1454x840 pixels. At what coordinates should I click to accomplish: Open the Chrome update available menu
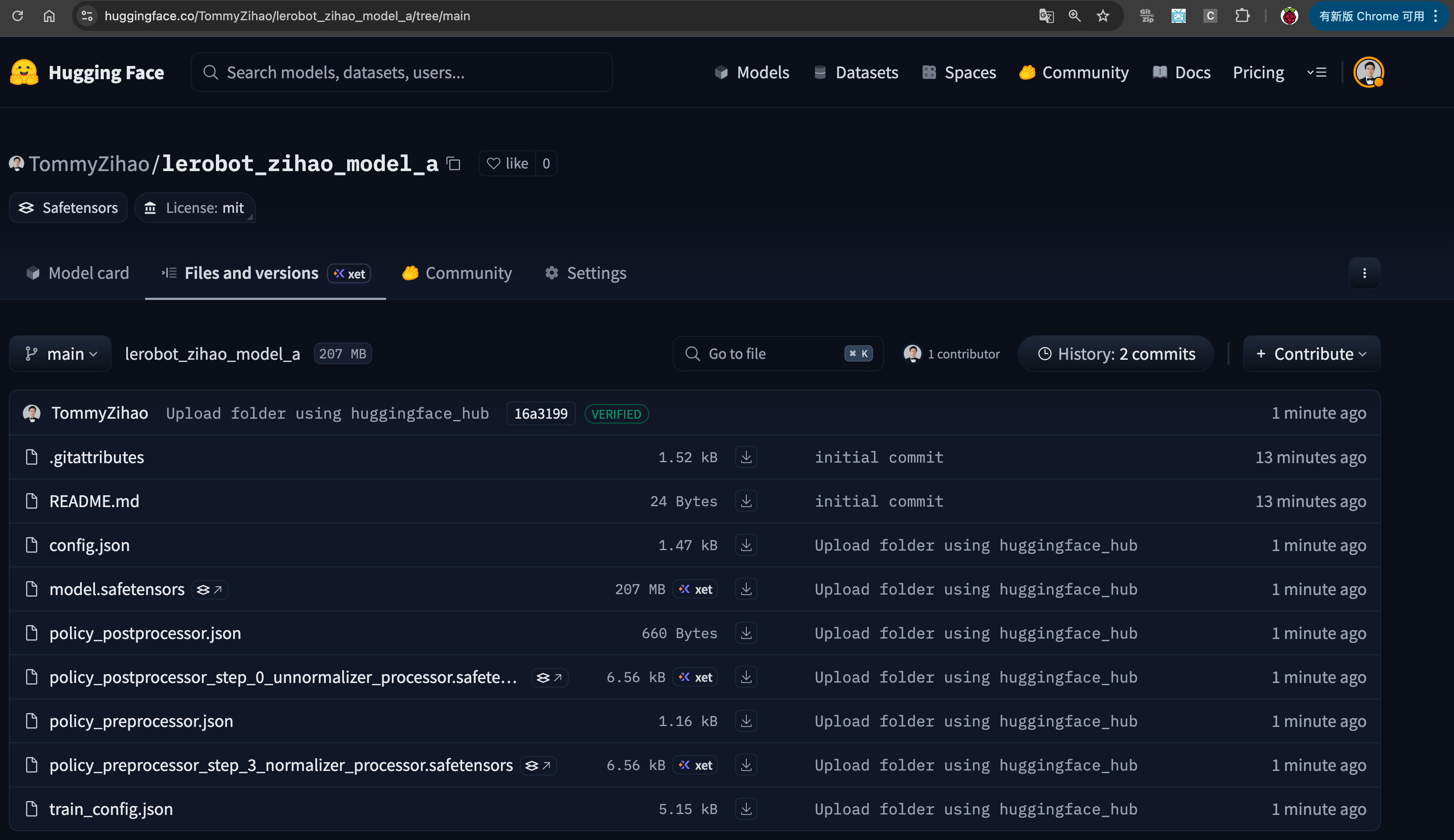(x=1378, y=15)
